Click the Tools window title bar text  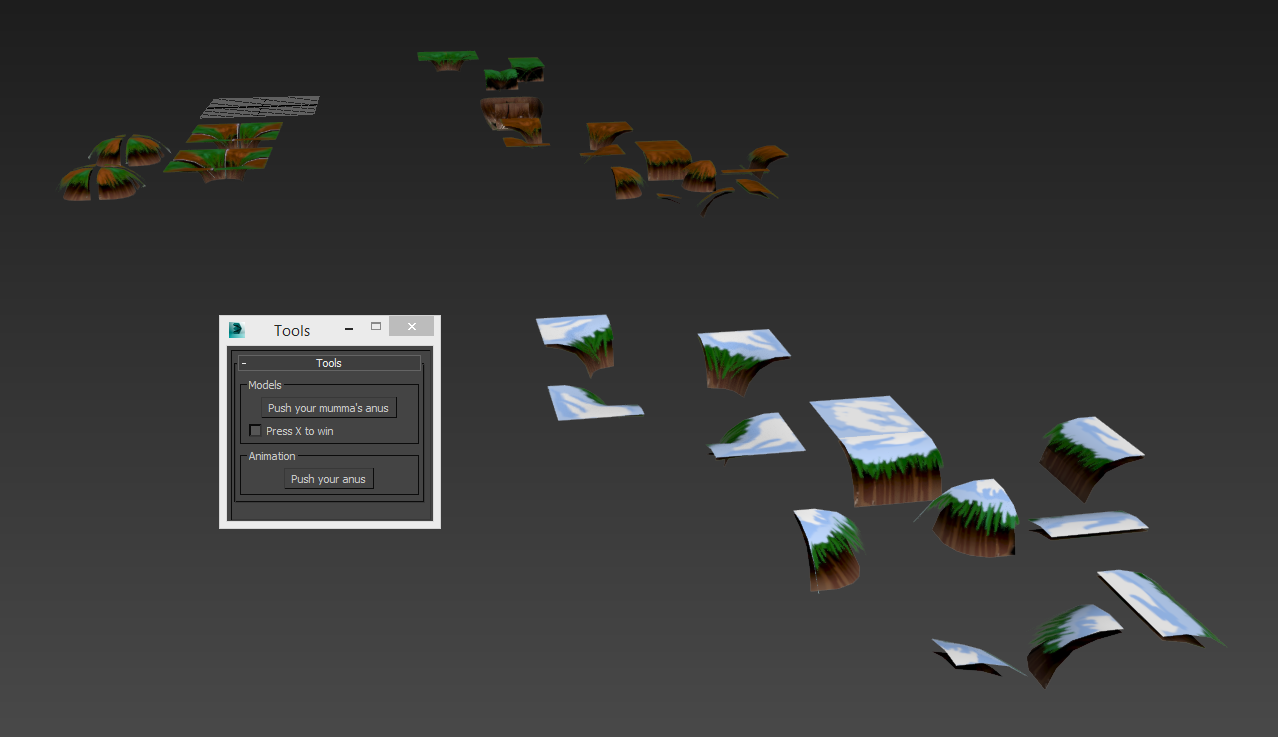[x=292, y=330]
